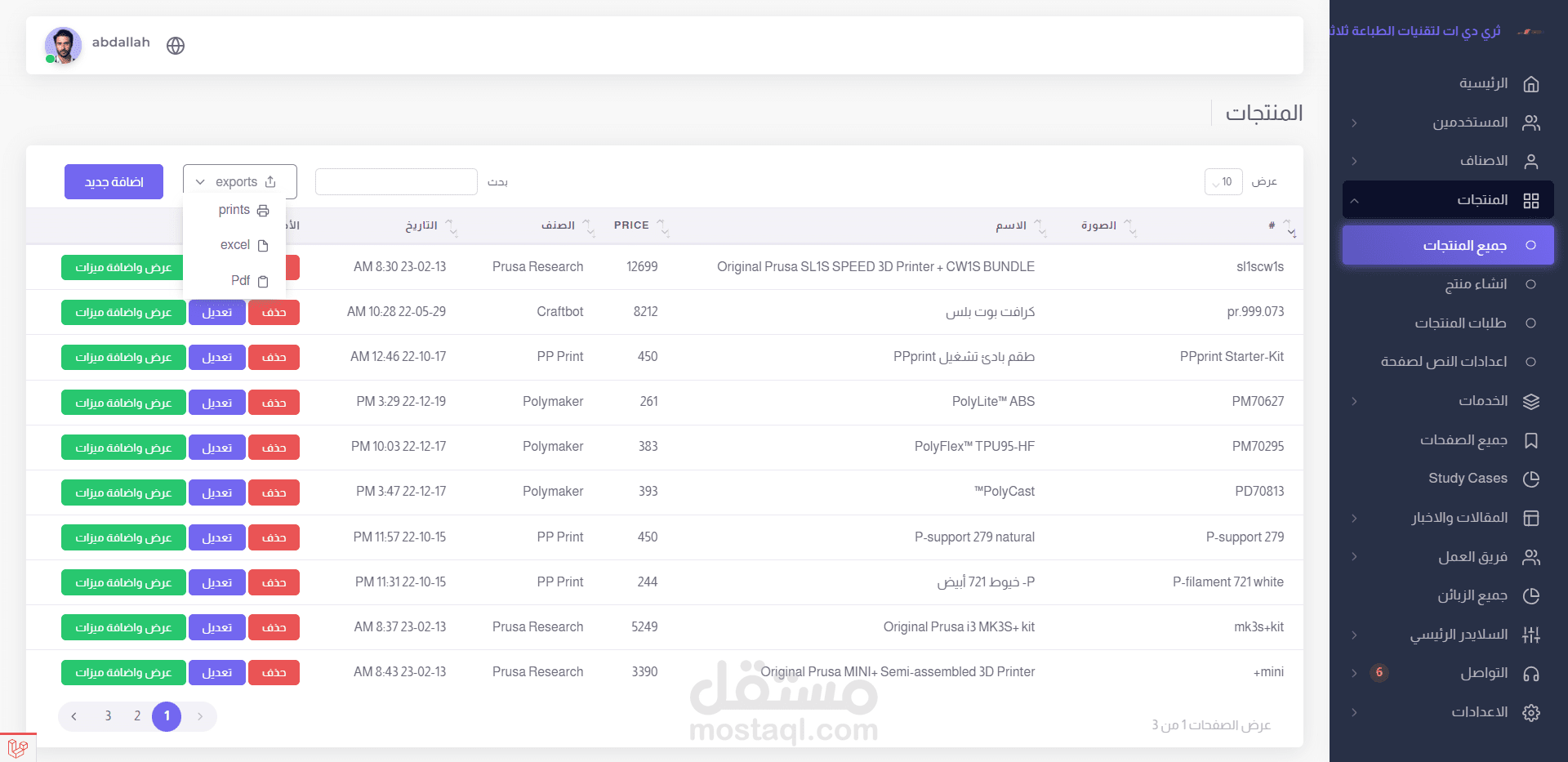Click the اضافة جديد button
The width and height of the screenshot is (1568, 762).
(x=114, y=182)
